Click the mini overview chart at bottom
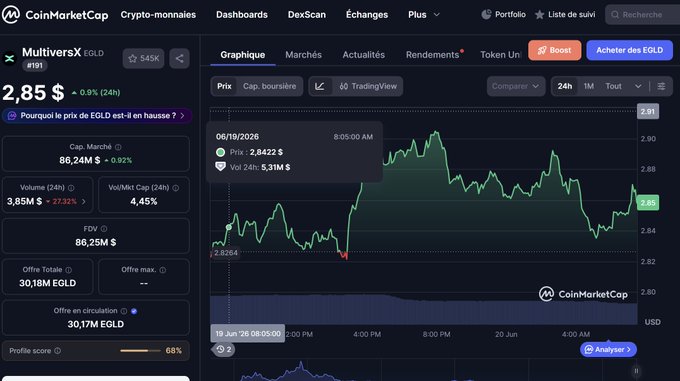680x381 pixels. [423, 371]
